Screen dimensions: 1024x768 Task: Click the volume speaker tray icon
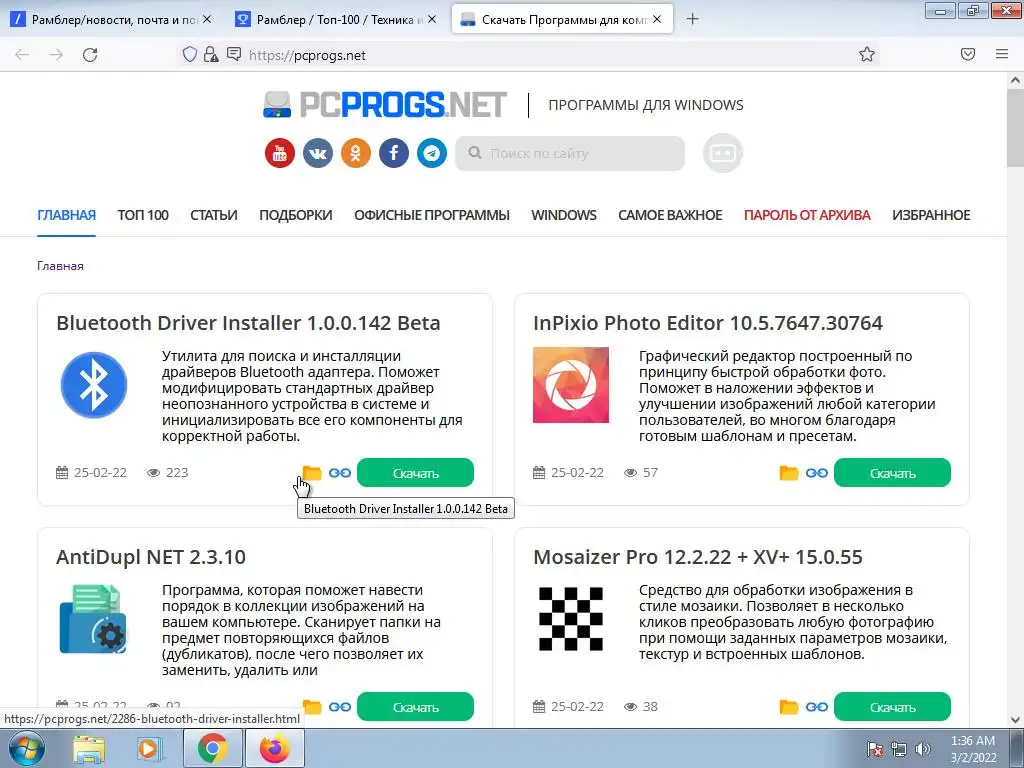click(x=923, y=749)
